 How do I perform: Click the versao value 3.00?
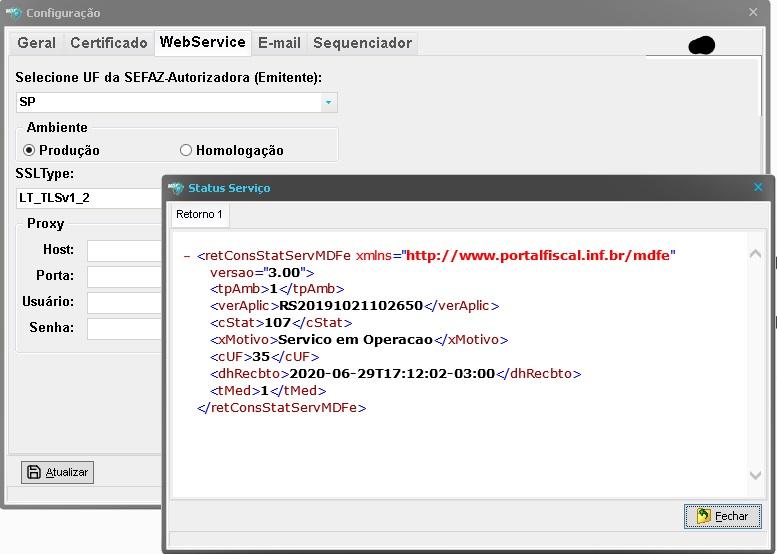tap(284, 273)
